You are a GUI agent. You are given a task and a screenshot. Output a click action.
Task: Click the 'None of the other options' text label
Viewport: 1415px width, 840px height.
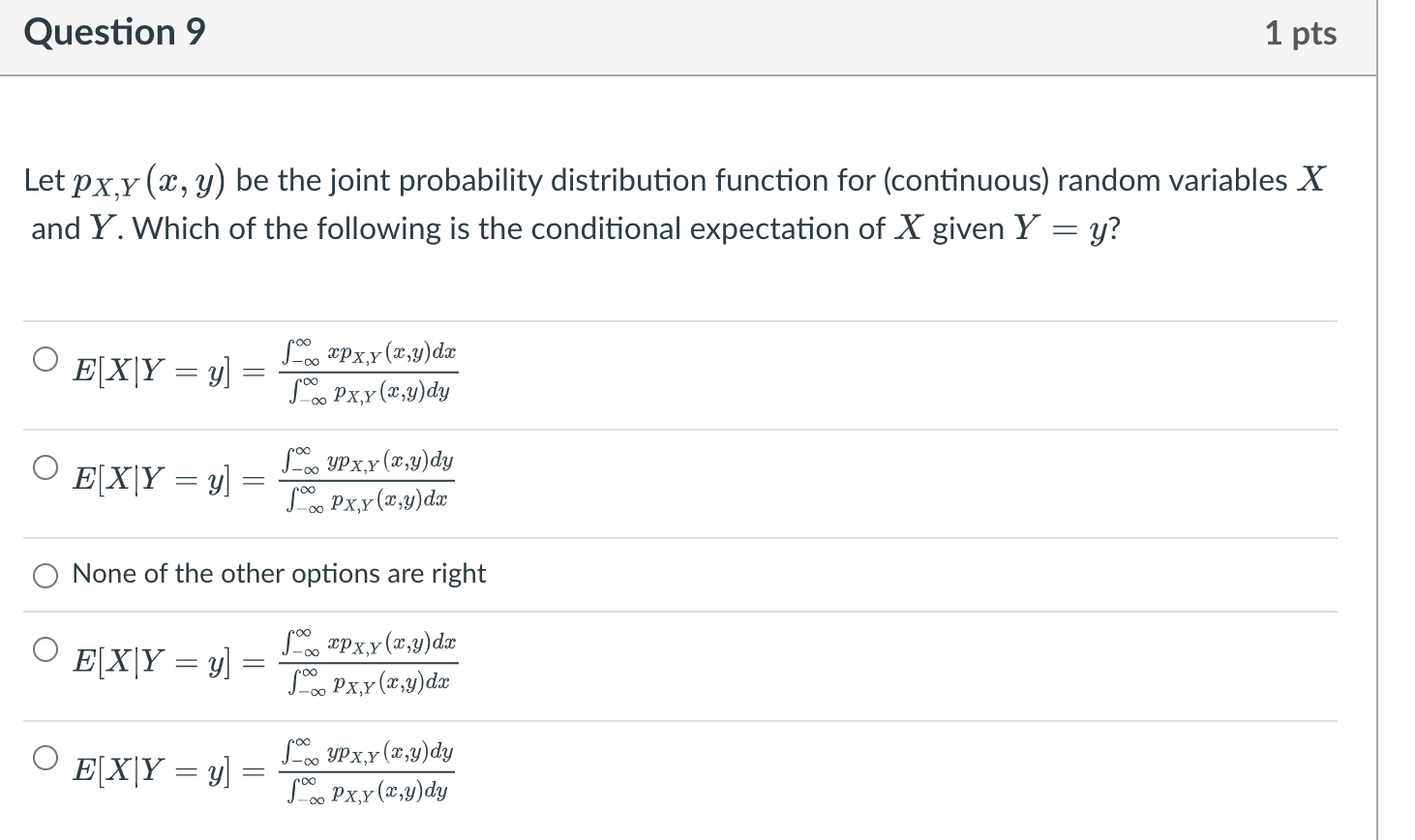[x=279, y=574]
